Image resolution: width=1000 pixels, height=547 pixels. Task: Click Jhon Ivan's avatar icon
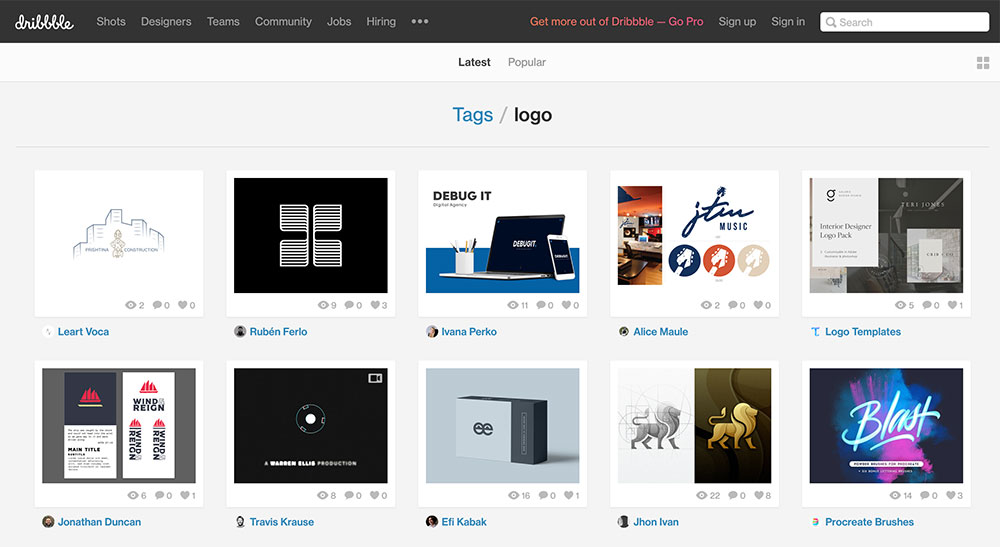coord(624,521)
